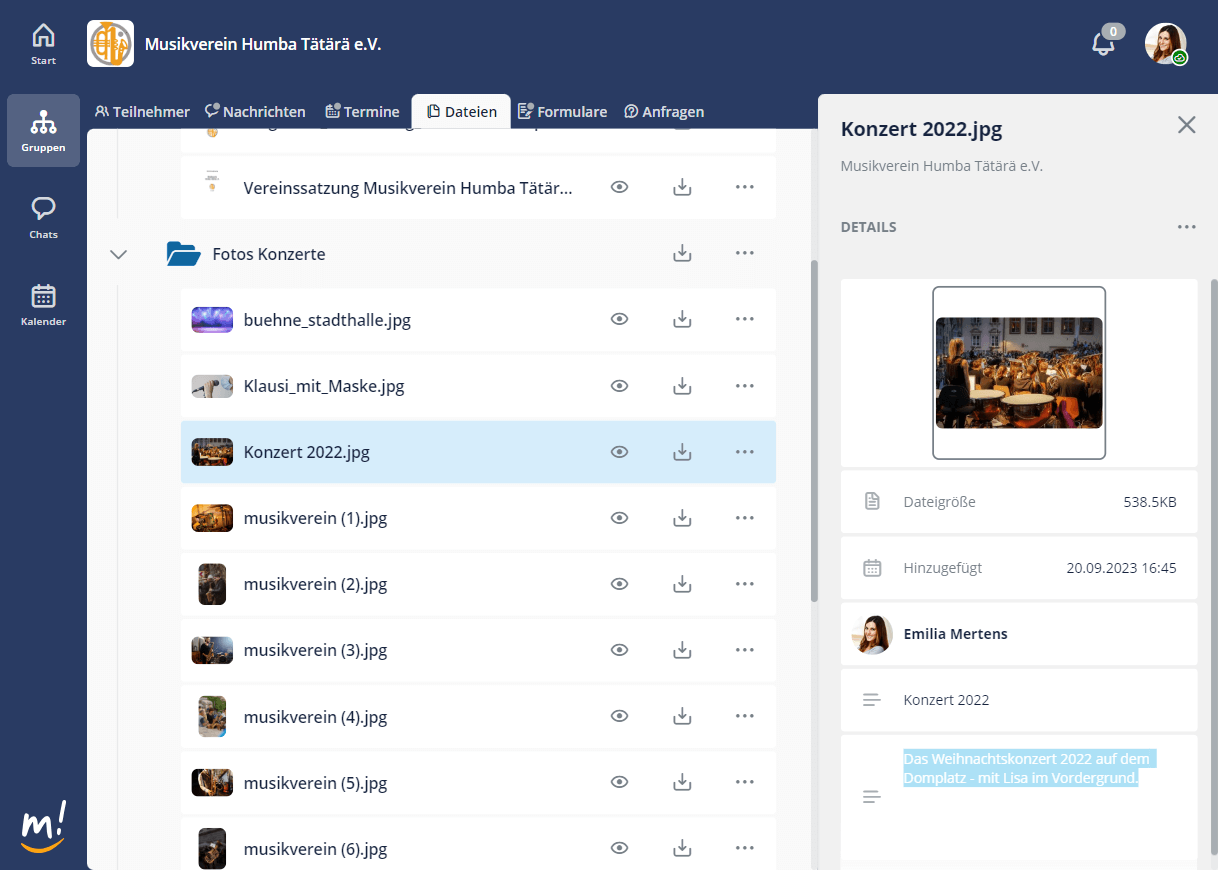Click the file list vertical scrollbar
1218x870 pixels.
pyautogui.click(x=814, y=430)
